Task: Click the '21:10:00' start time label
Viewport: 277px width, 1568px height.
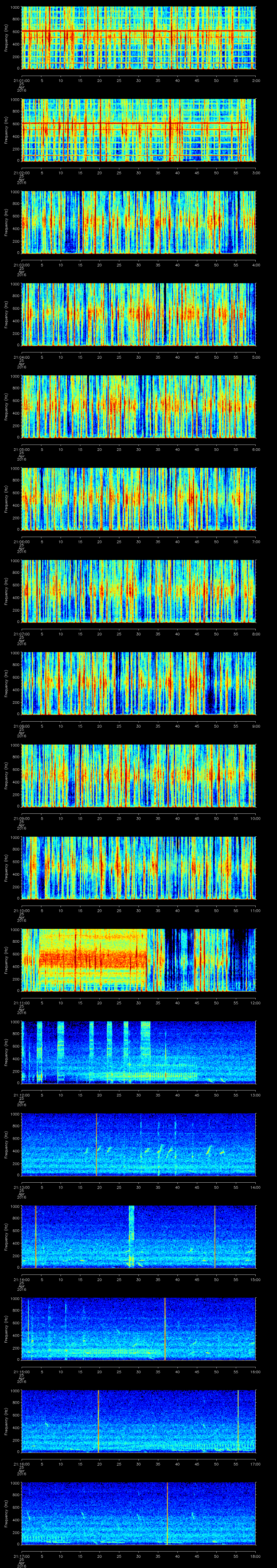Action: (x=21, y=910)
